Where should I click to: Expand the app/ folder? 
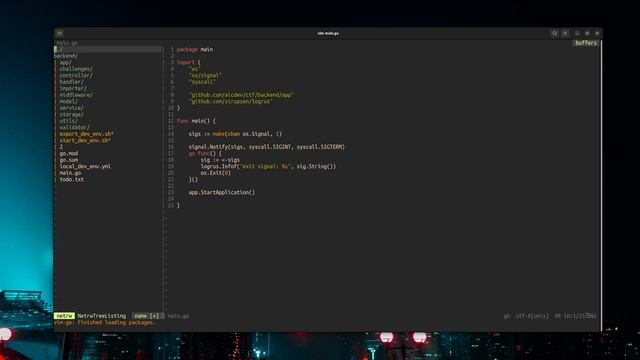(66, 62)
